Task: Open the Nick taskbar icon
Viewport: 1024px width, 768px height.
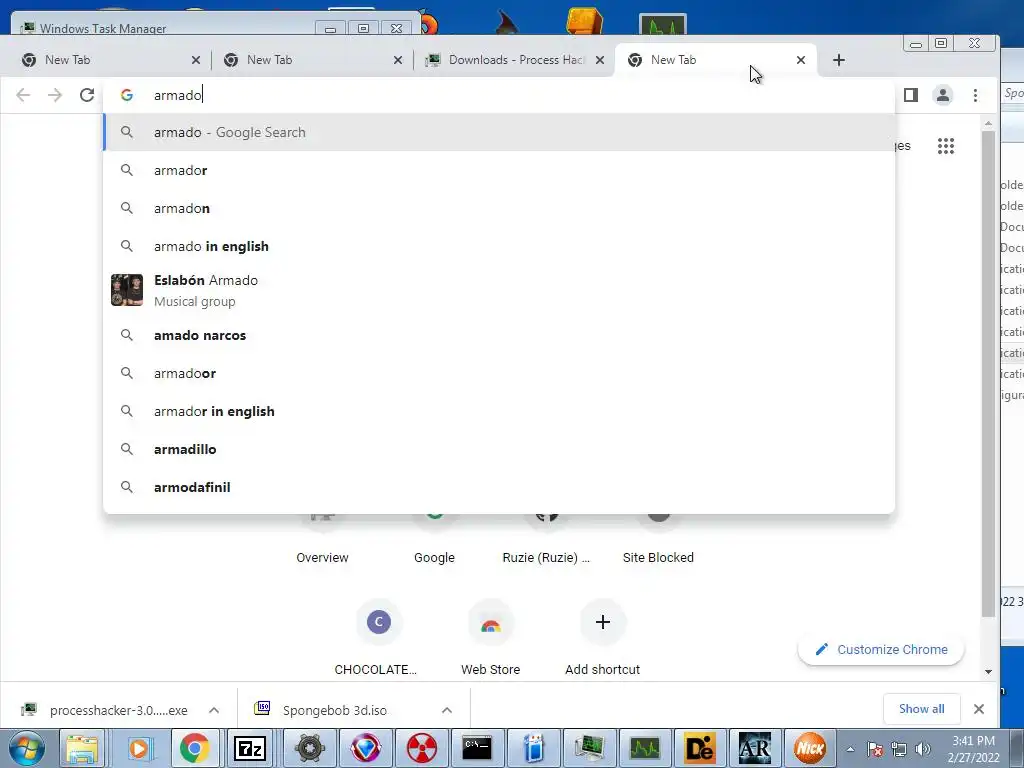Action: 810,748
